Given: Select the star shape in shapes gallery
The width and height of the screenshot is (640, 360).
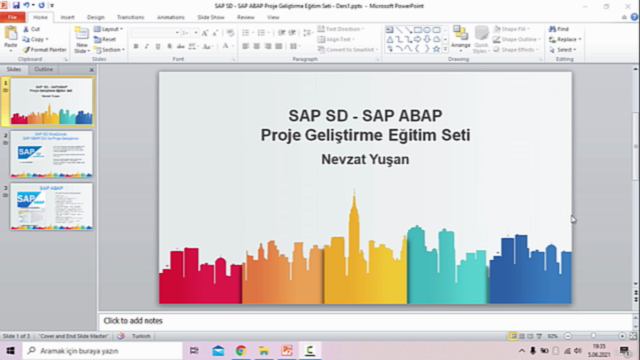Looking at the screenshot, I should point(436,49).
